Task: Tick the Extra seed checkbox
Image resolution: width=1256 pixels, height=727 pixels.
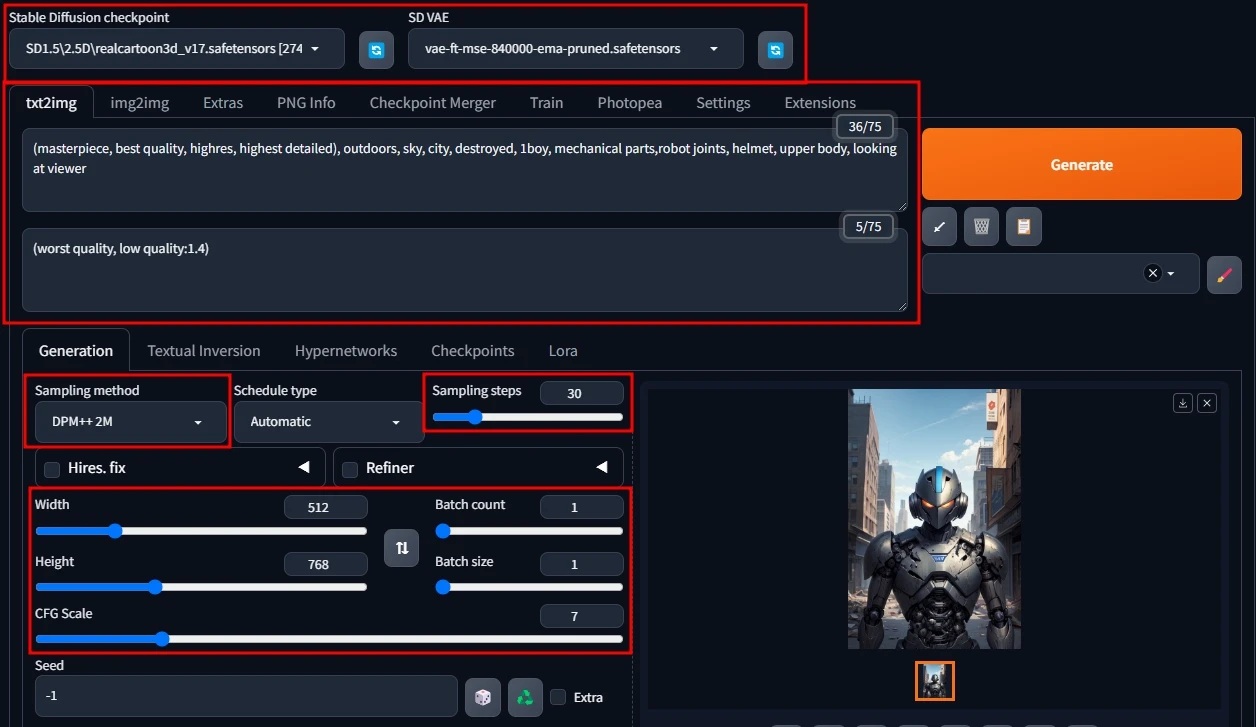Action: point(558,697)
